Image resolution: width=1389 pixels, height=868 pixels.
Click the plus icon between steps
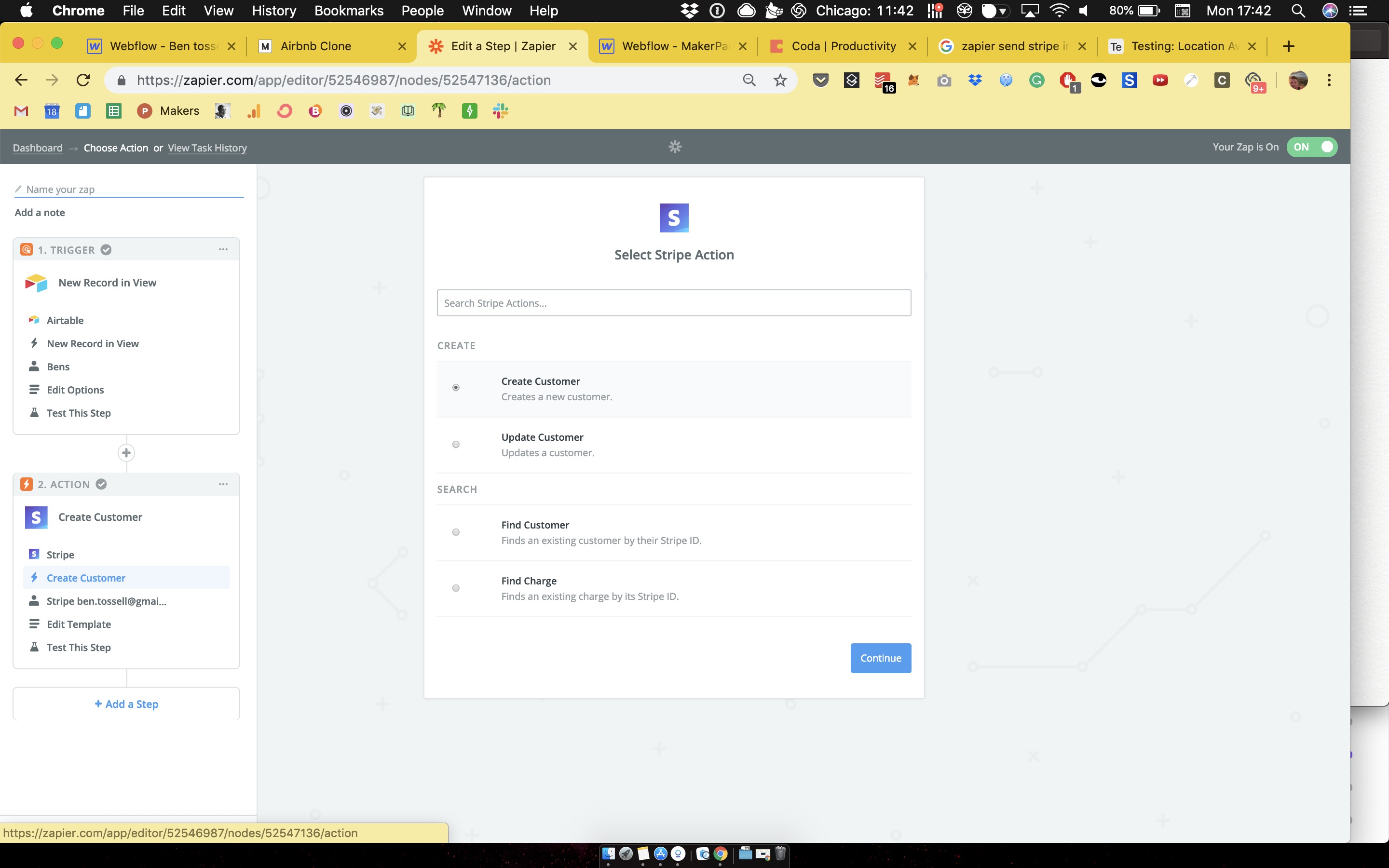click(126, 453)
